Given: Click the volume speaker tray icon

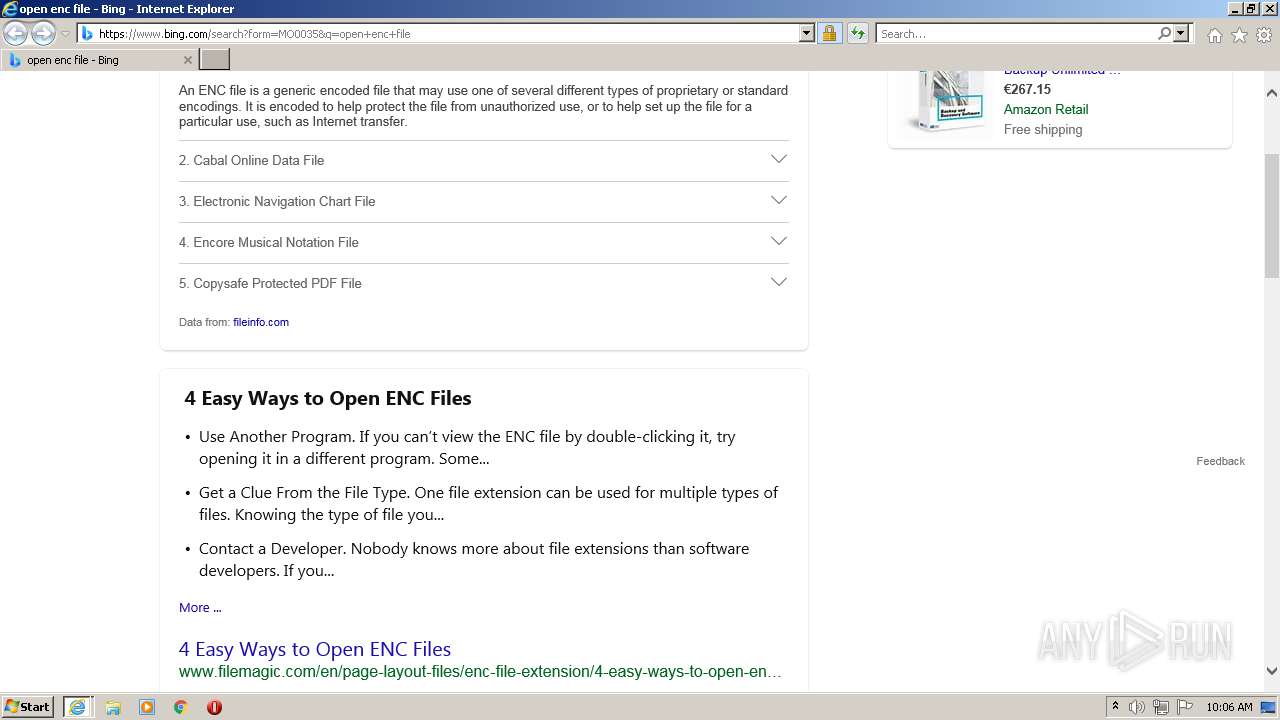Looking at the screenshot, I should point(1137,707).
